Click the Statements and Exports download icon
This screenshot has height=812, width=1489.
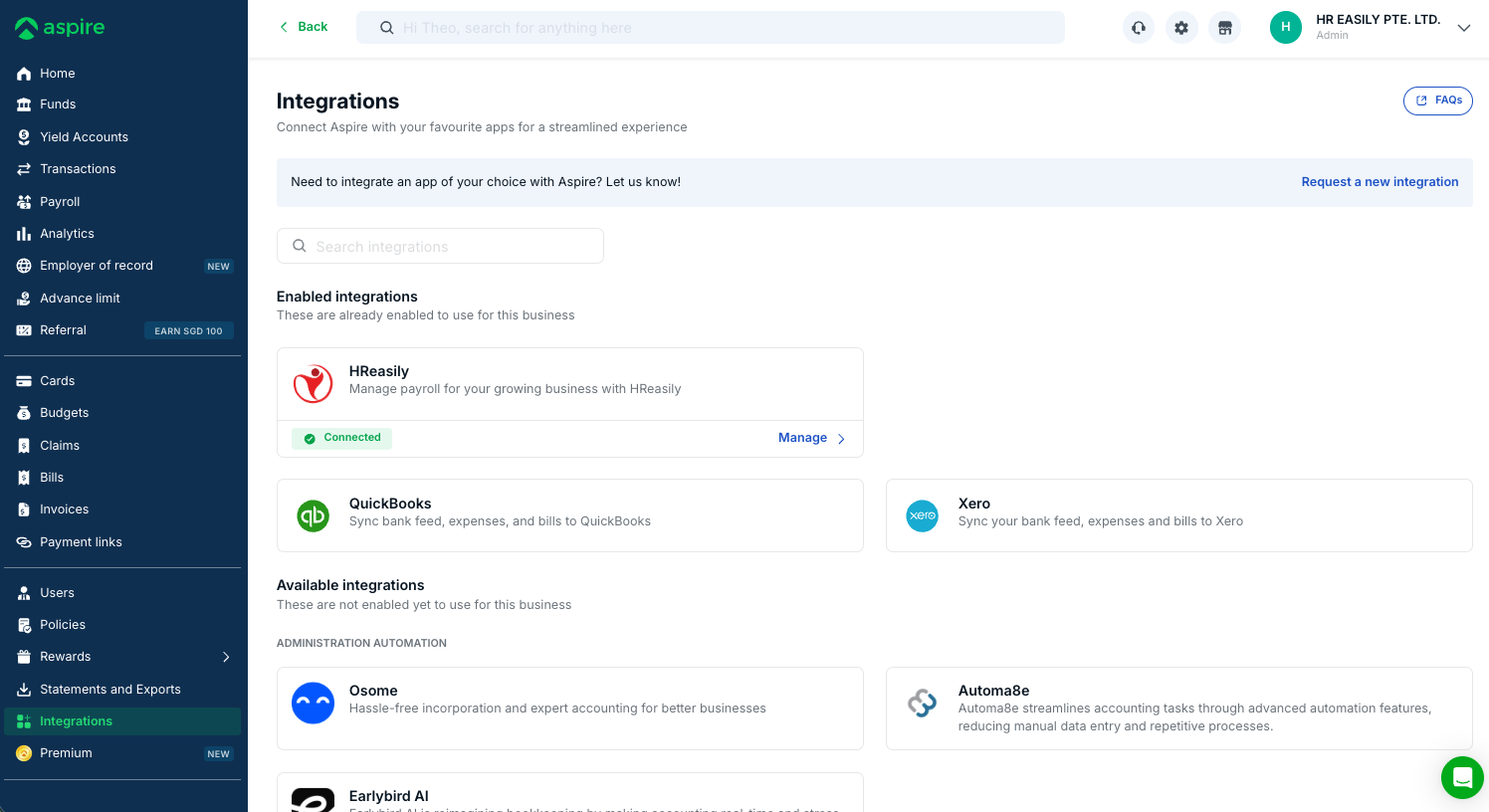point(24,690)
